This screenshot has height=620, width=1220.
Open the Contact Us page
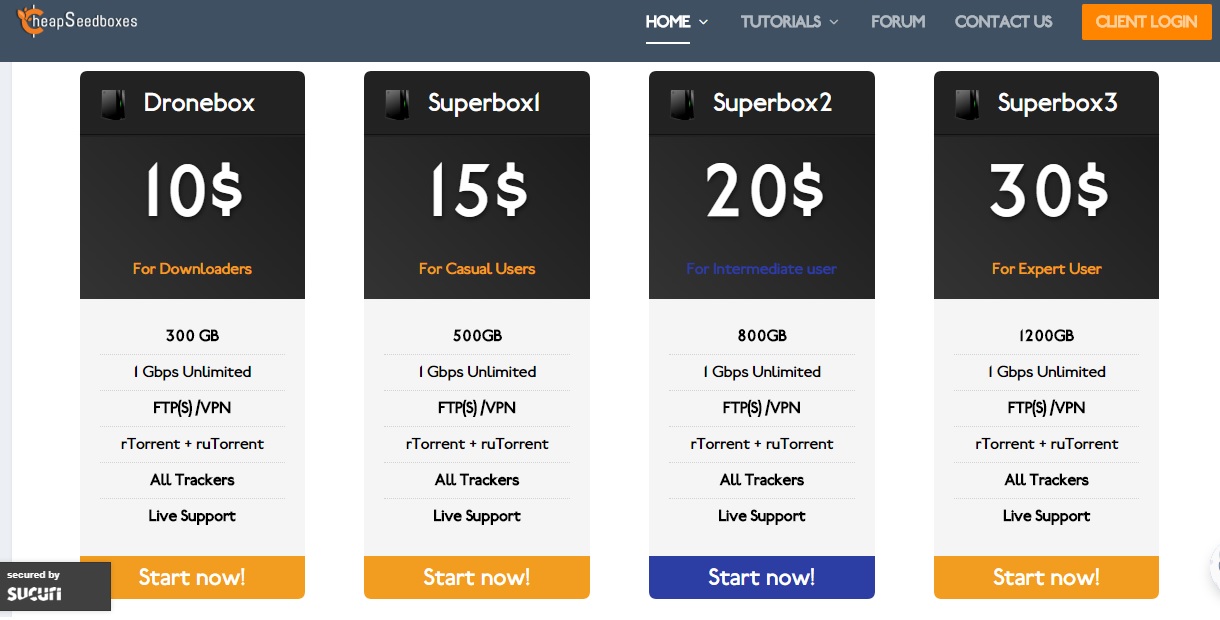click(1004, 21)
